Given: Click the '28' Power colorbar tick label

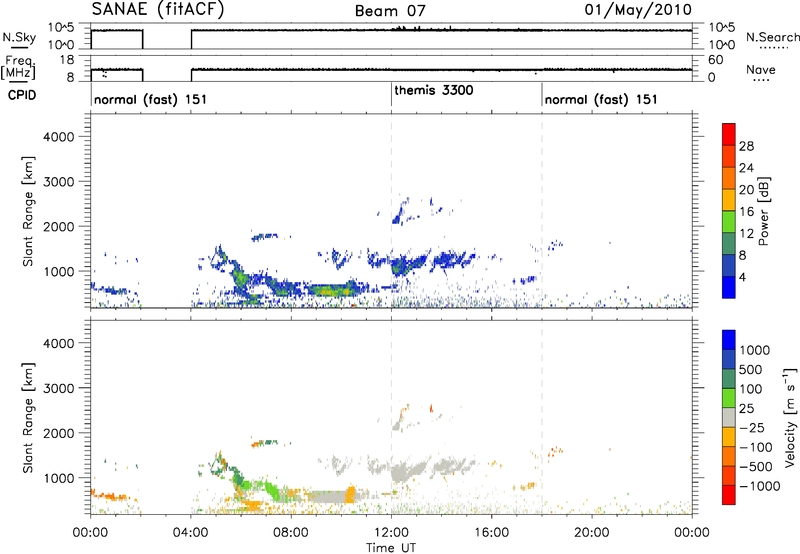Looking at the screenshot, I should 746,146.
